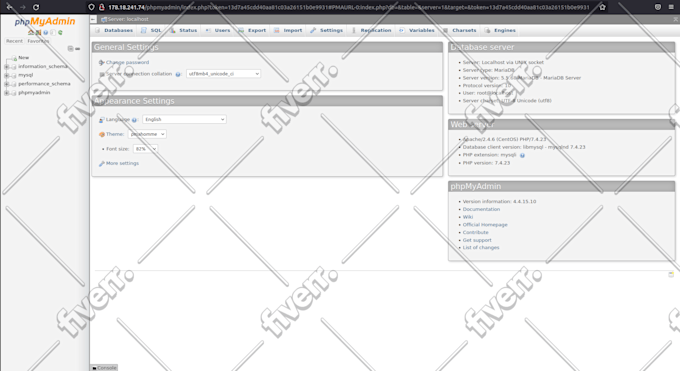The width and height of the screenshot is (680, 371).
Task: Click the Contribute link
Action: pos(475,233)
